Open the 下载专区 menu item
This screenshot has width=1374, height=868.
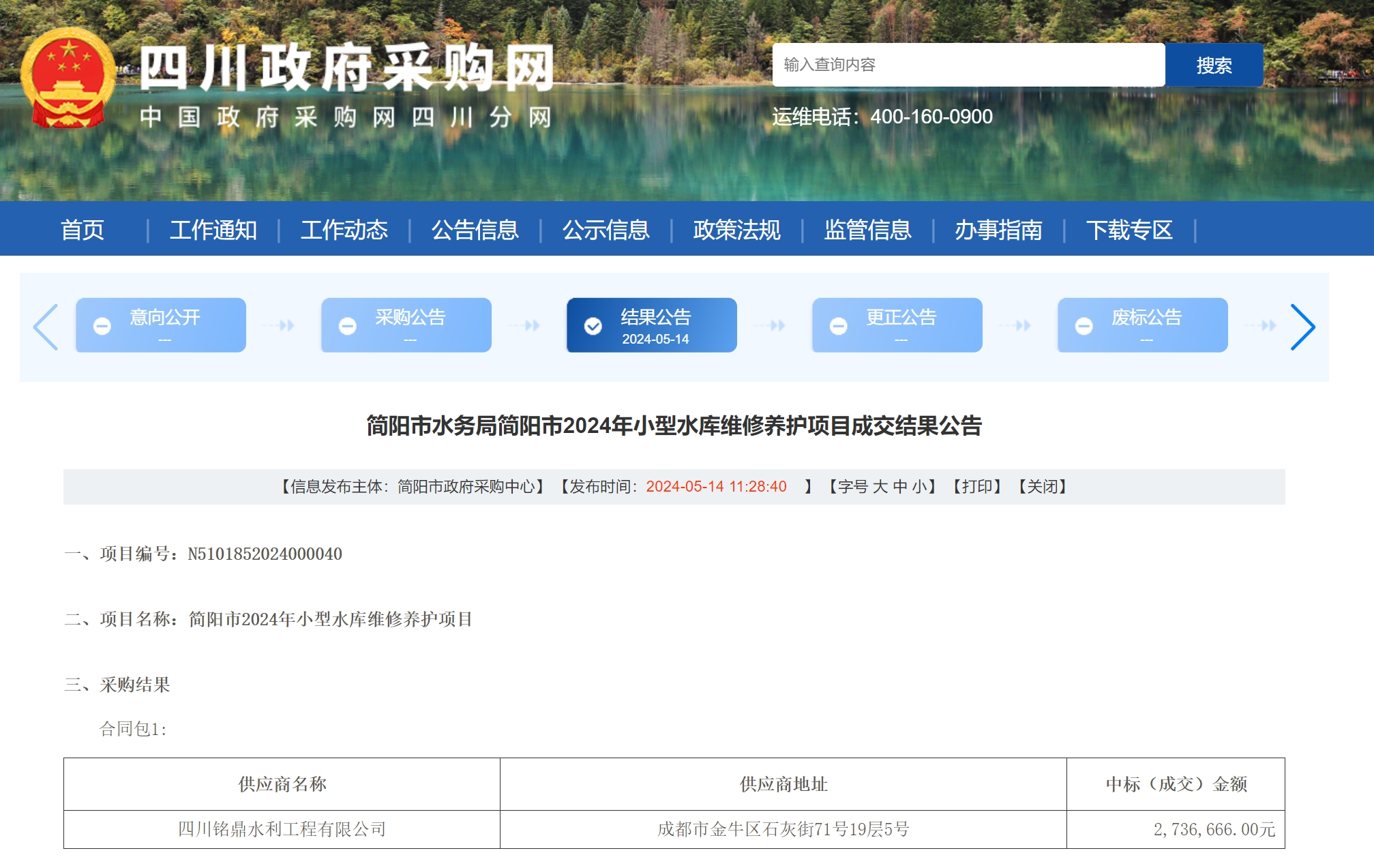coord(1129,230)
